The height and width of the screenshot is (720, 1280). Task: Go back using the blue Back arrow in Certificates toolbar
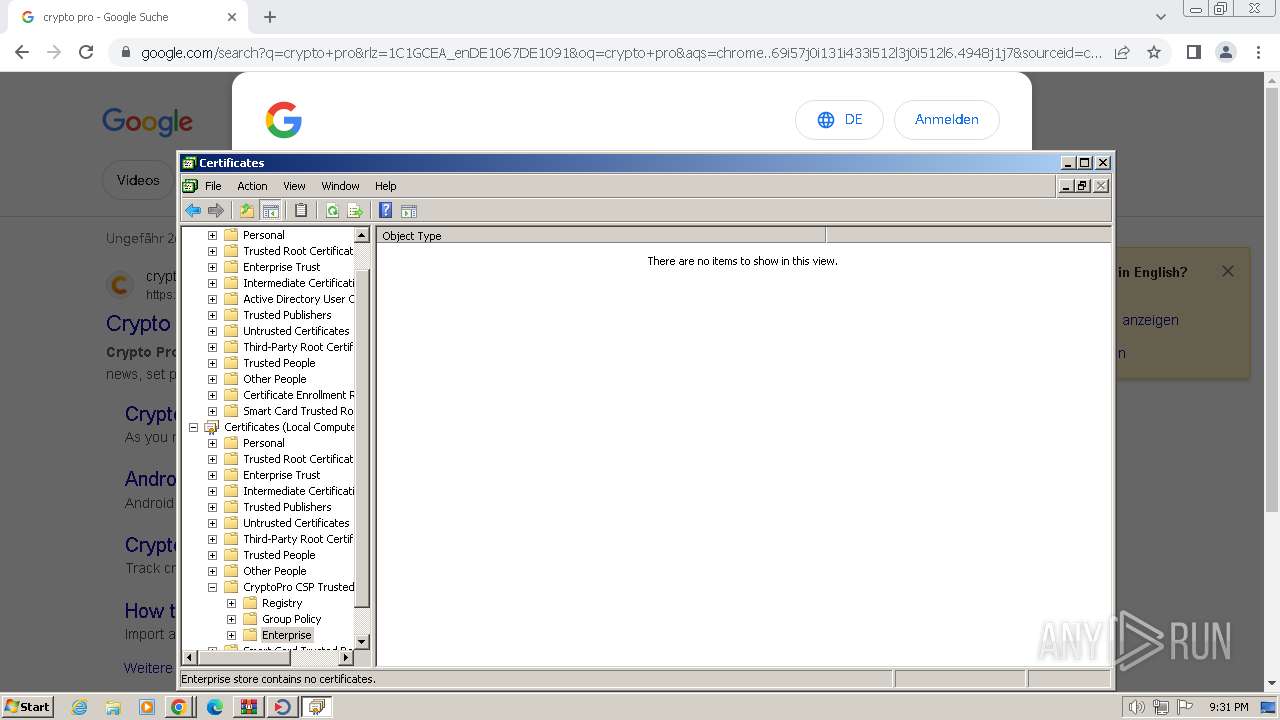193,210
